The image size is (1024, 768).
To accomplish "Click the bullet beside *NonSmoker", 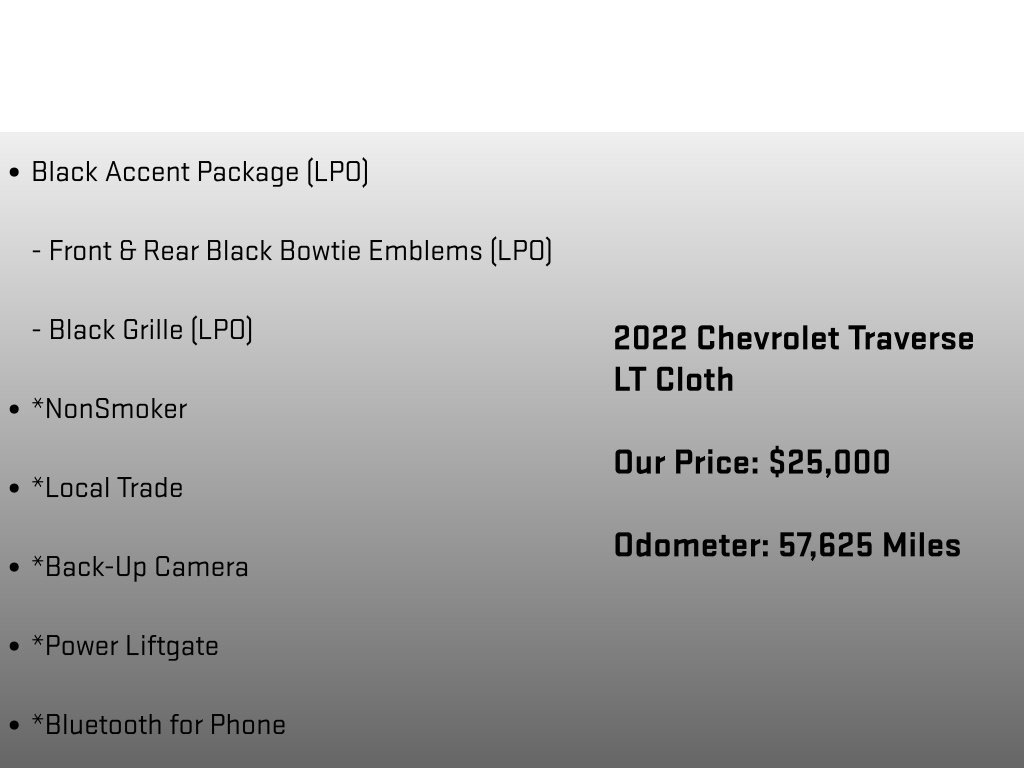I will [x=14, y=410].
